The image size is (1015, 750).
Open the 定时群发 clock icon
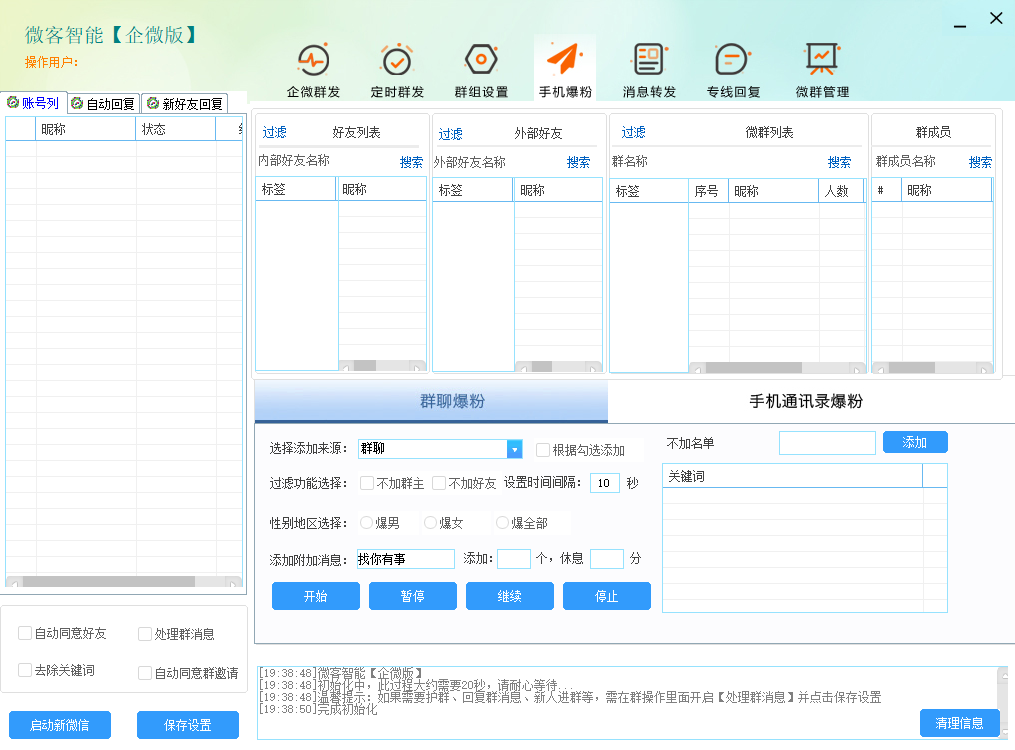click(397, 60)
